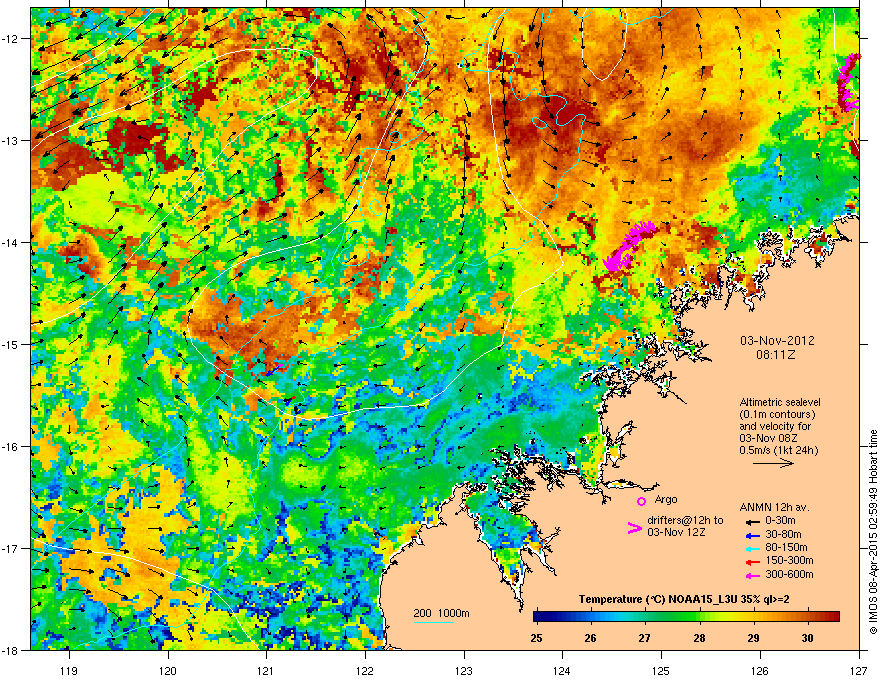Click the '150-300m' depth label
This screenshot has height=680, width=880.
tap(789, 561)
